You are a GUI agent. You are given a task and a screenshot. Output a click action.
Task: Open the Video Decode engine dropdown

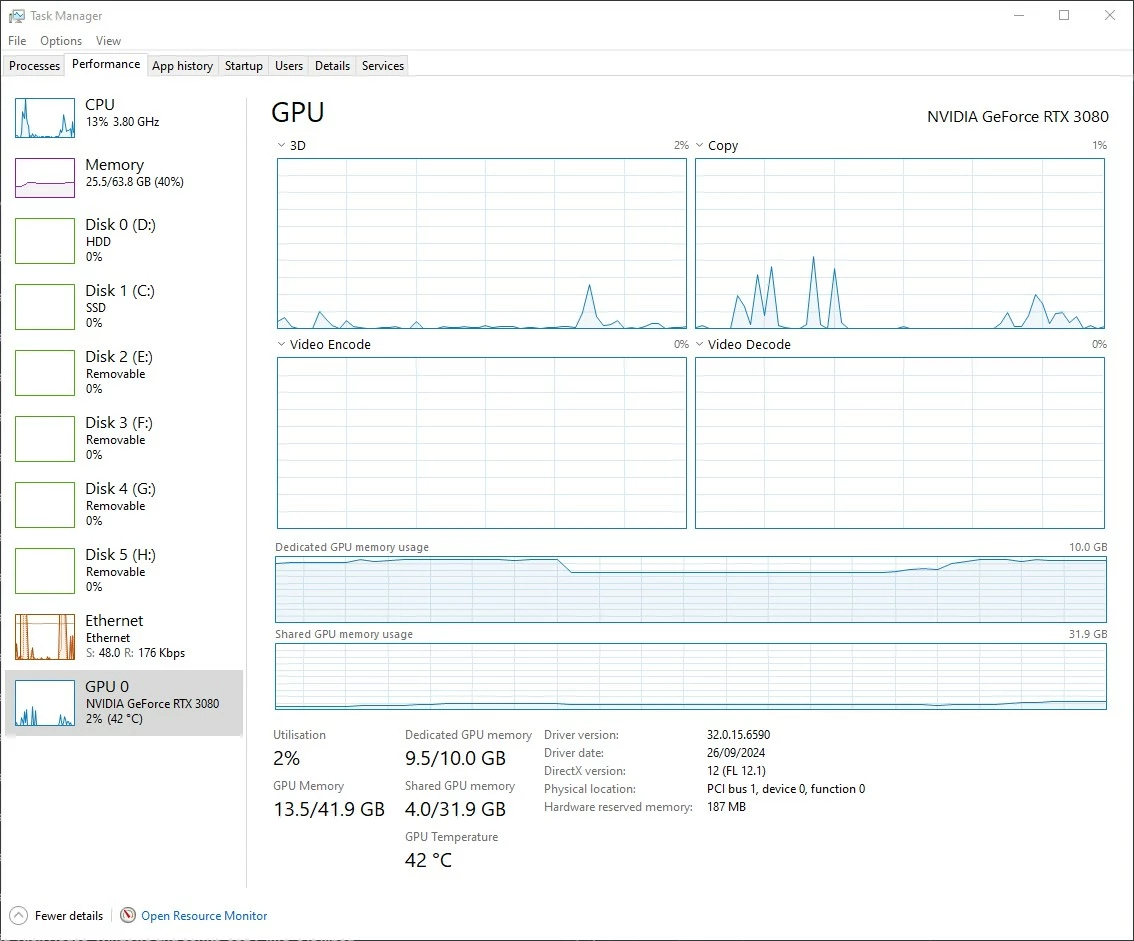click(699, 344)
